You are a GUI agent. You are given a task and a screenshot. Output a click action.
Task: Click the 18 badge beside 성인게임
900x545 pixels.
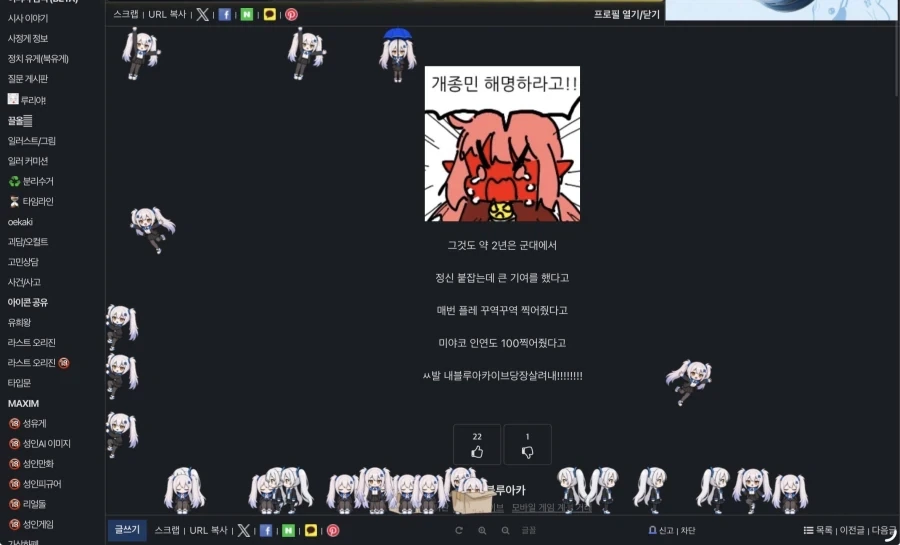pos(14,524)
